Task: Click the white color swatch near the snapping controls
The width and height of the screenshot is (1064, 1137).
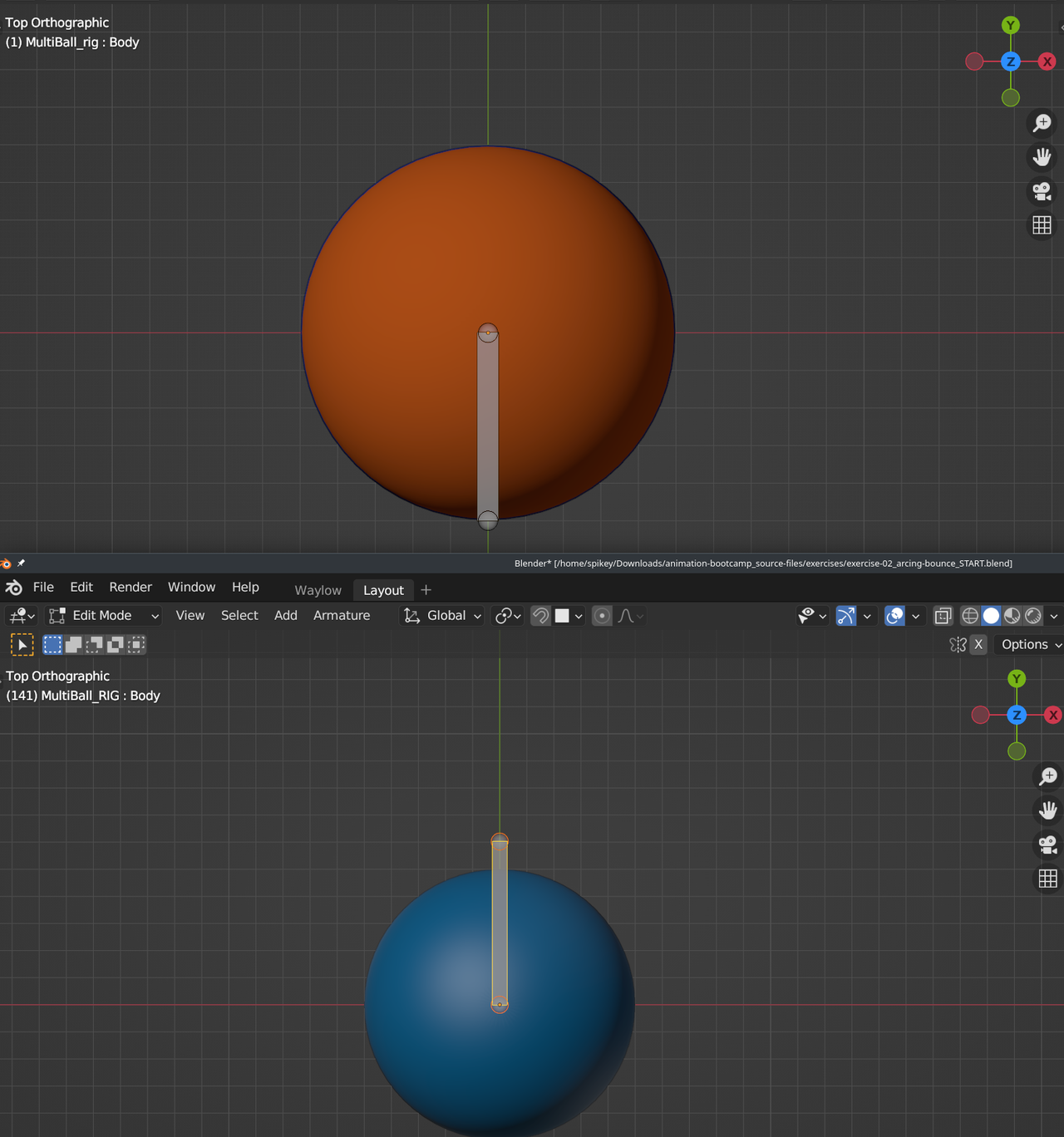Action: click(x=564, y=616)
